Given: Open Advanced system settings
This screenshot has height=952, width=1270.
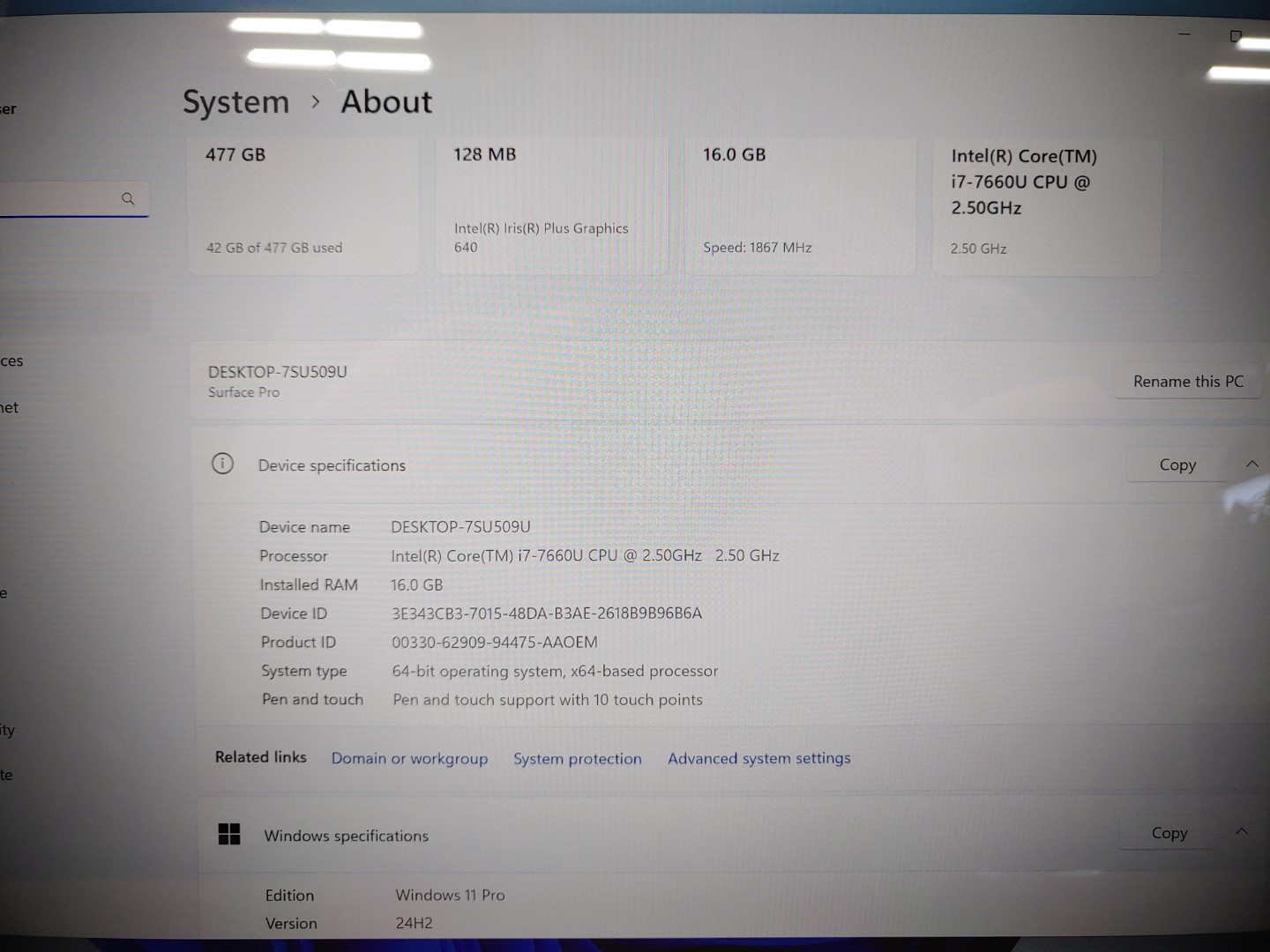Looking at the screenshot, I should pos(758,758).
